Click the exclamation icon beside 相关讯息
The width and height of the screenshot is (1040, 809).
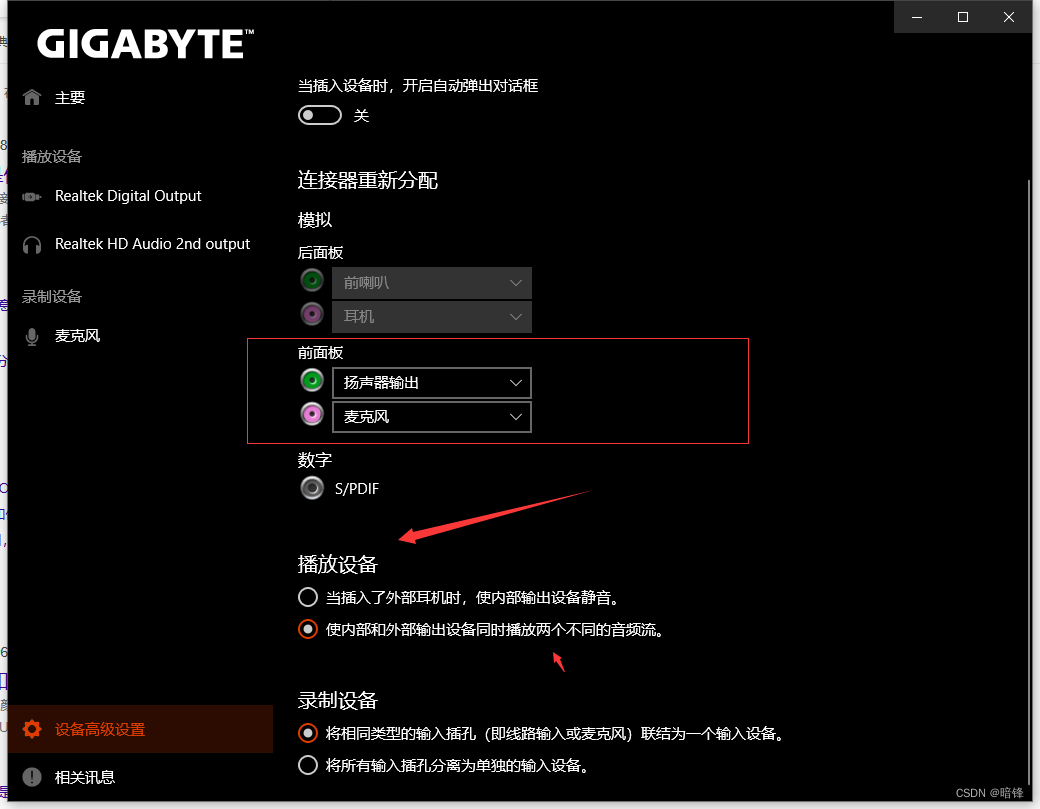point(32,777)
